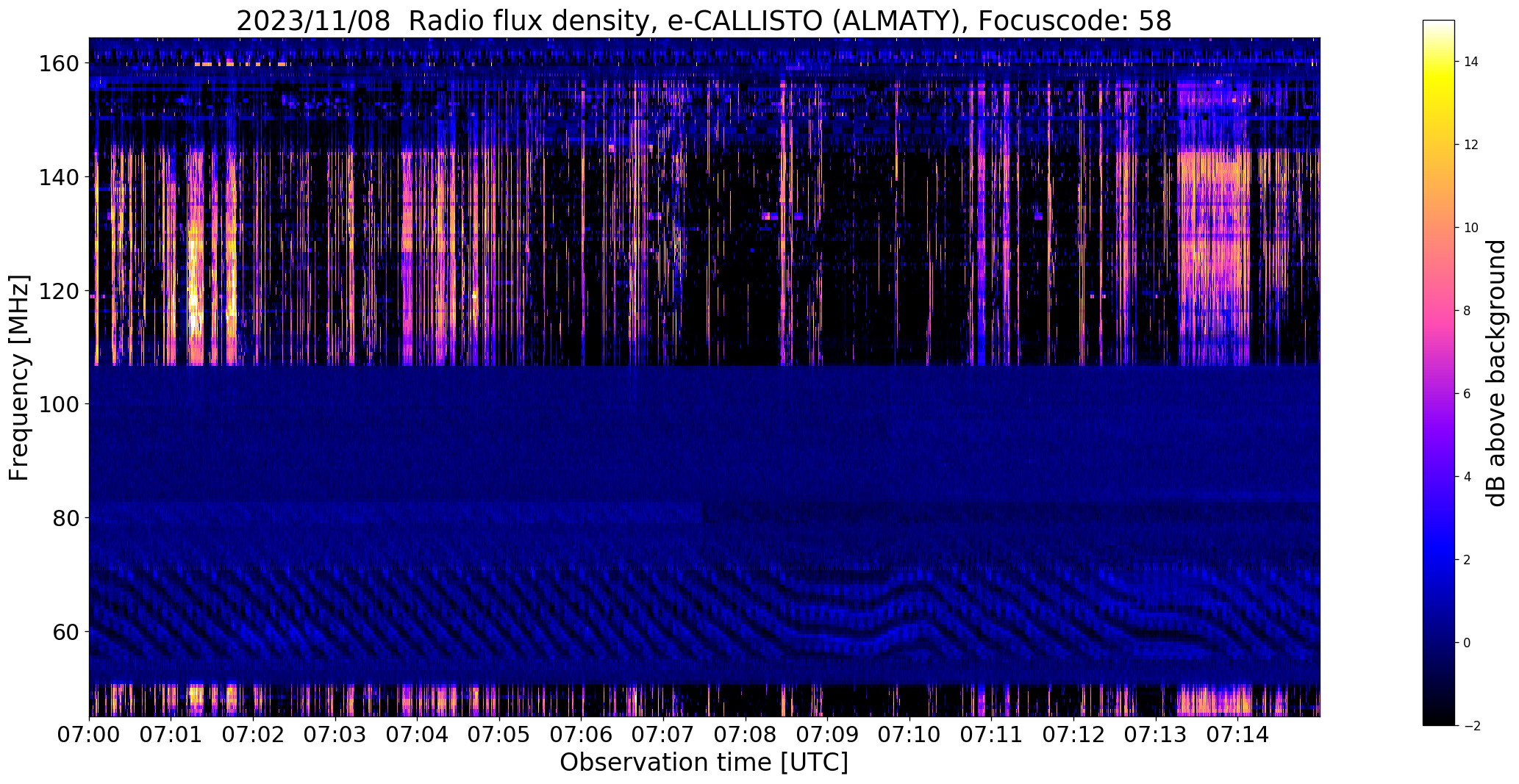Click the colorbar tick label 4

[1467, 477]
